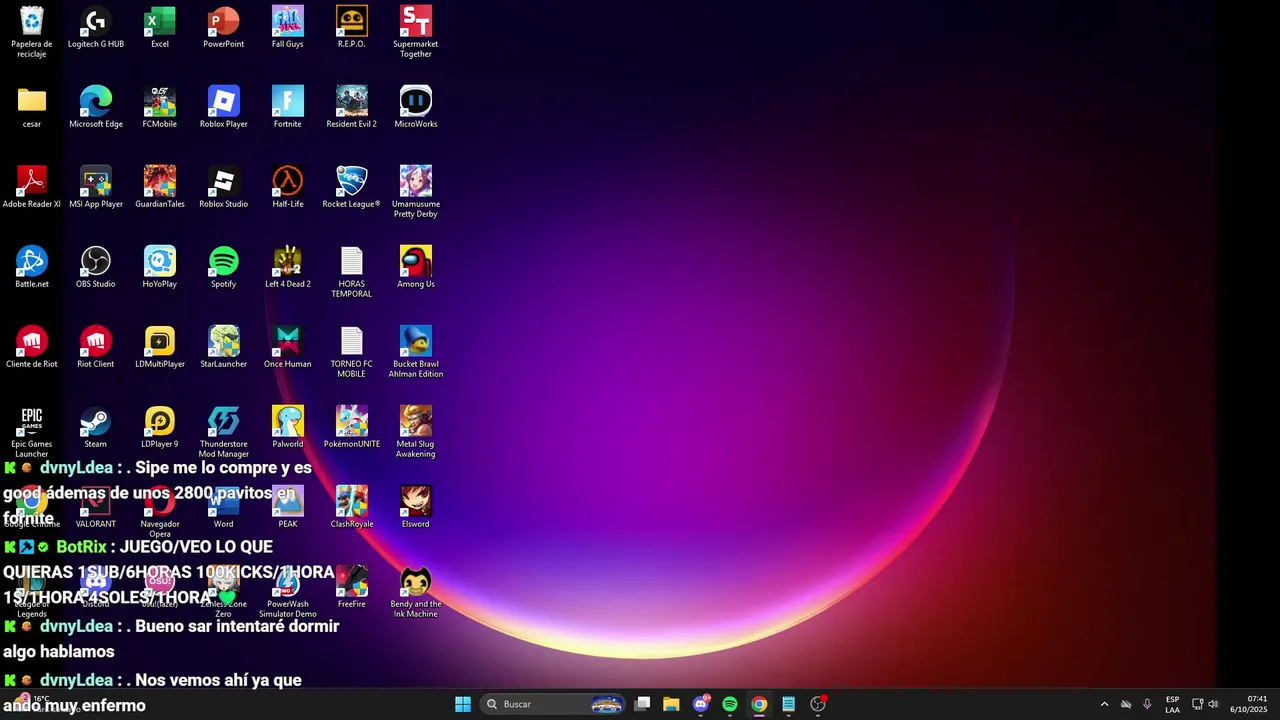This screenshot has width=1280, height=720.
Task: Click Bucket Brawl Ahlman Edition icon
Action: (416, 351)
